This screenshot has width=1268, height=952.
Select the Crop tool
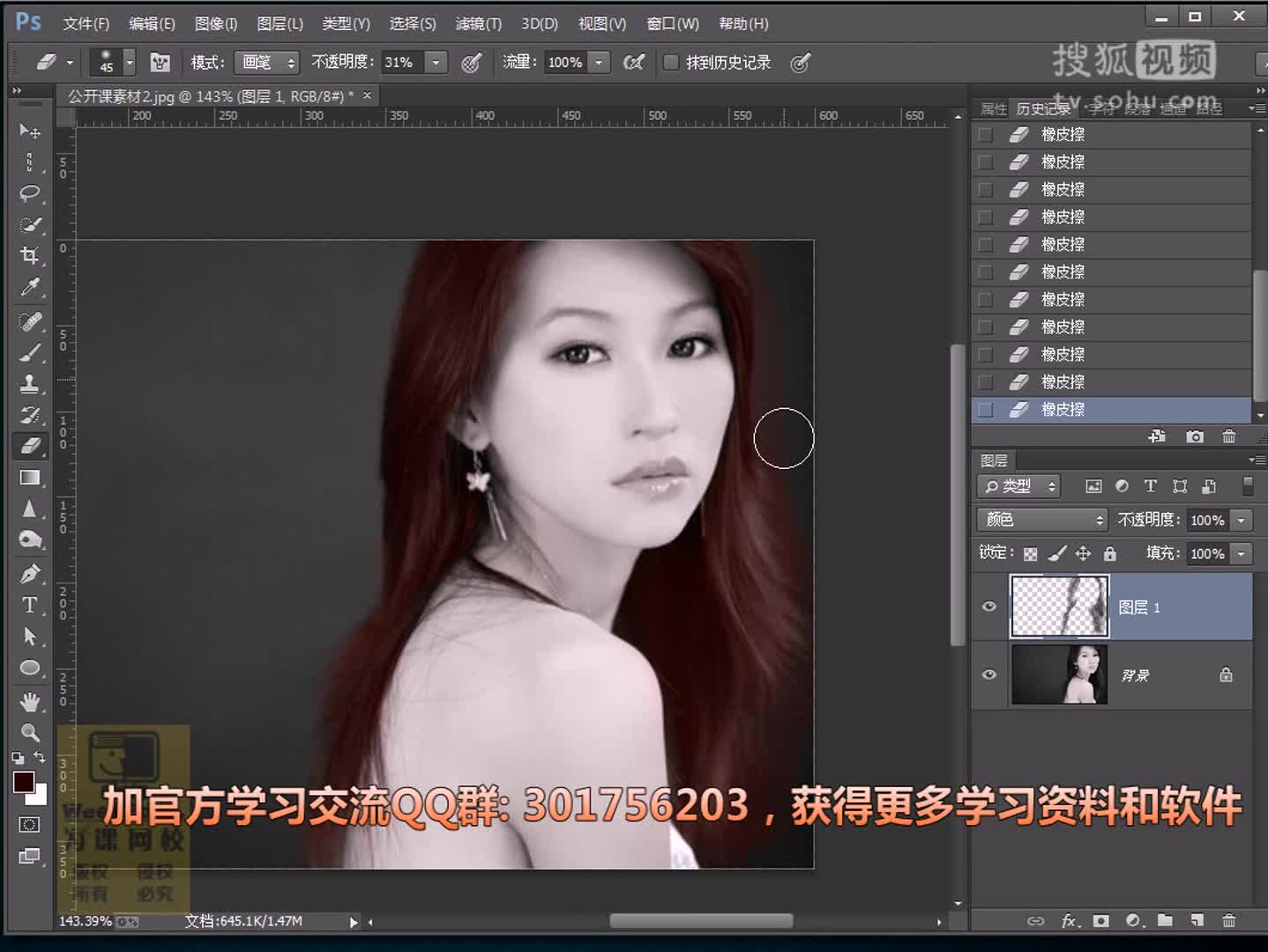click(x=30, y=257)
